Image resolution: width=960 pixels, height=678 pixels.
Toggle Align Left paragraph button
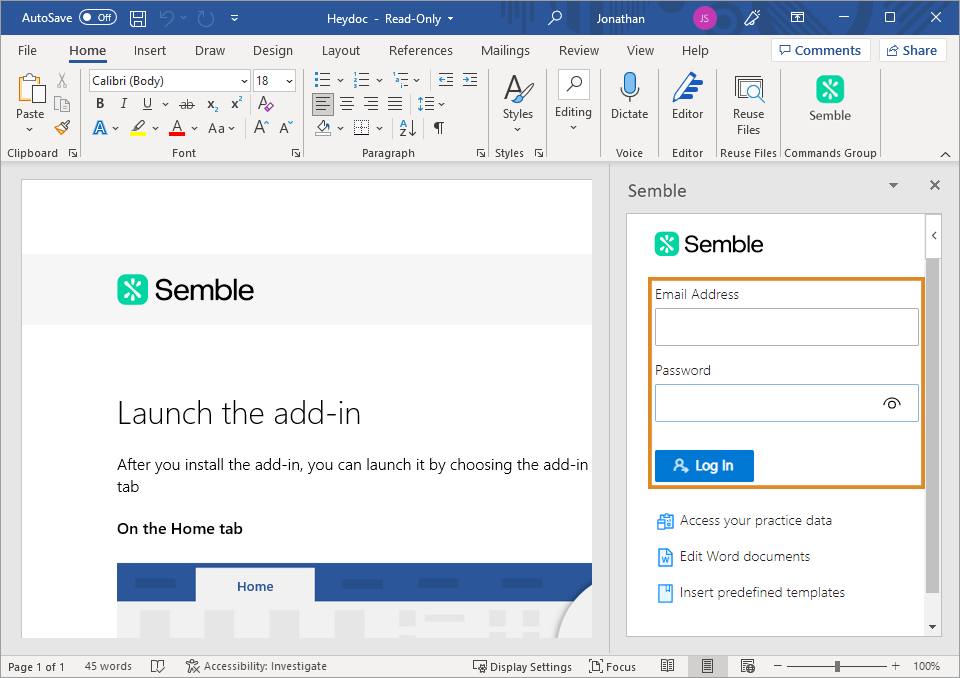323,104
